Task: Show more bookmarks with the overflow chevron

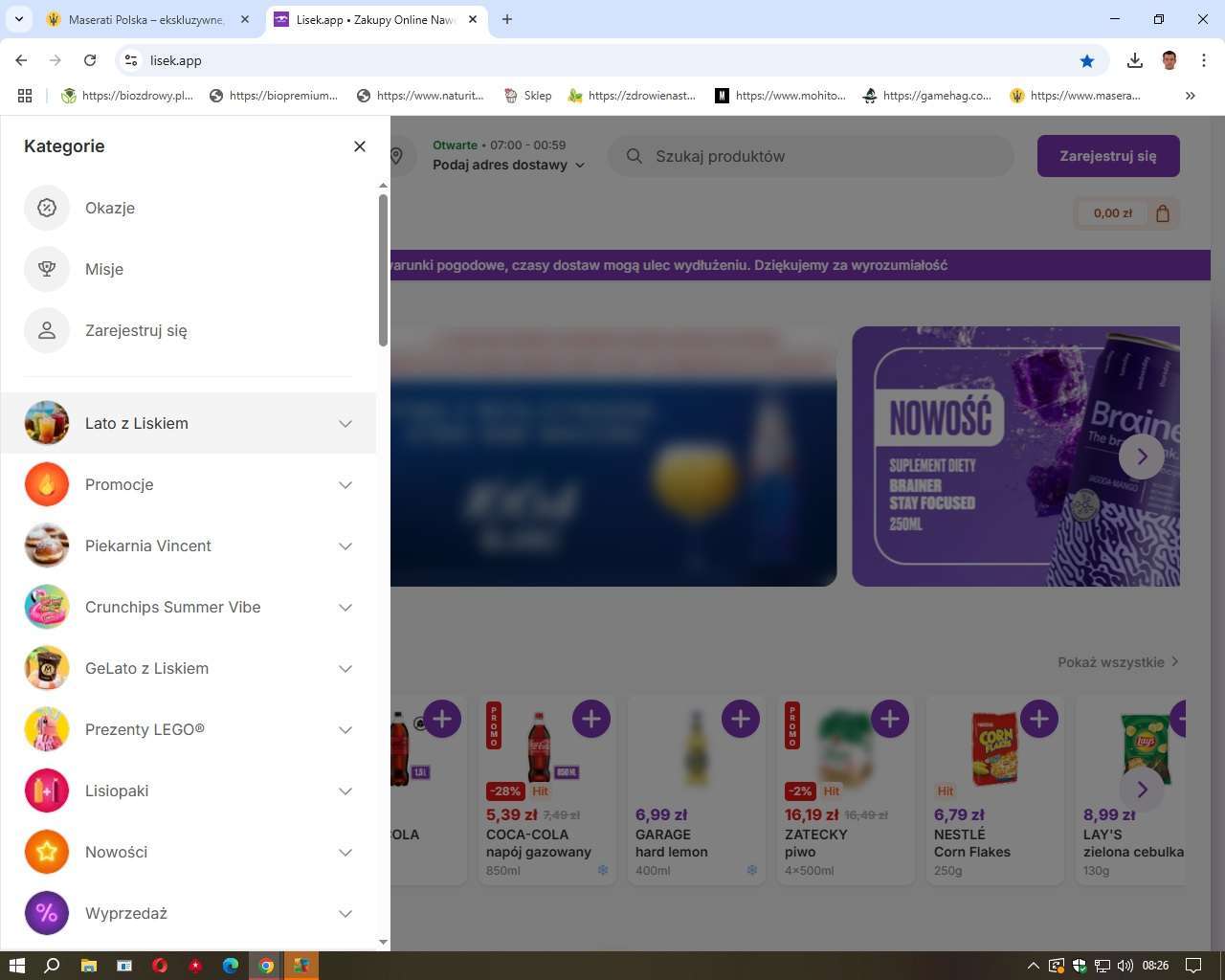Action: coord(1191,96)
